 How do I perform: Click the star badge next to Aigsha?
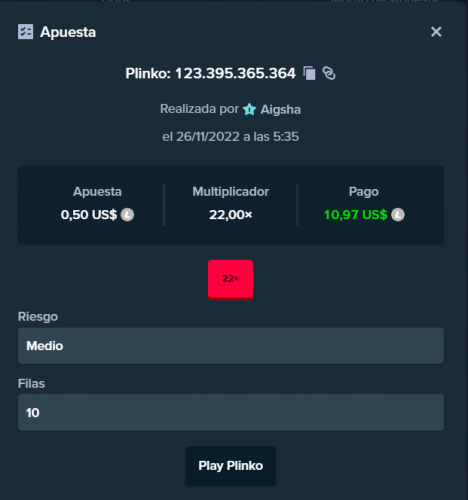[249, 109]
